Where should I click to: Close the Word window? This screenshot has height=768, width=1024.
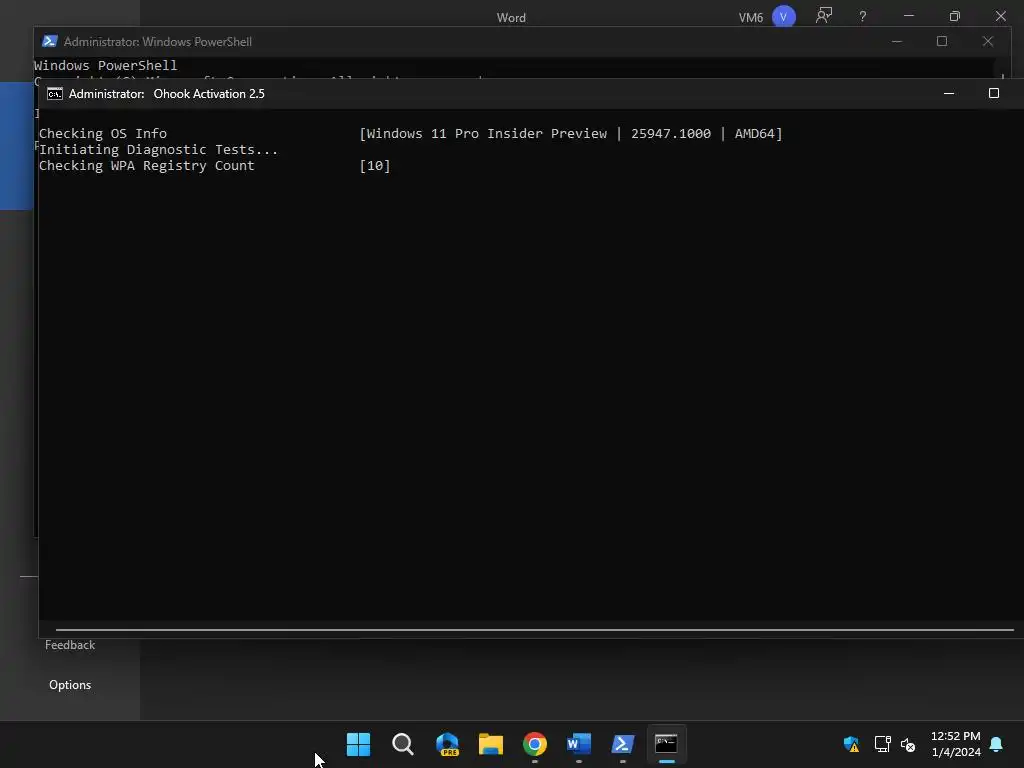click(1000, 16)
